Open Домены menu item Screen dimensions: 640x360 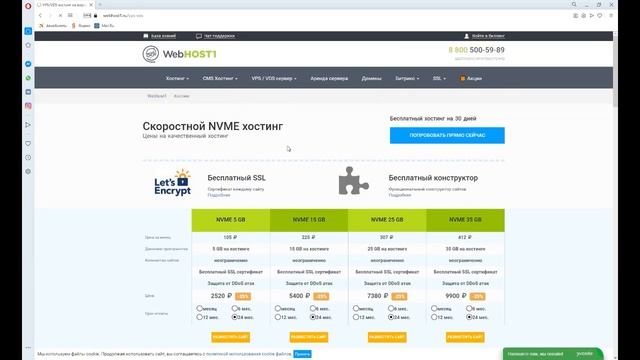tap(371, 78)
